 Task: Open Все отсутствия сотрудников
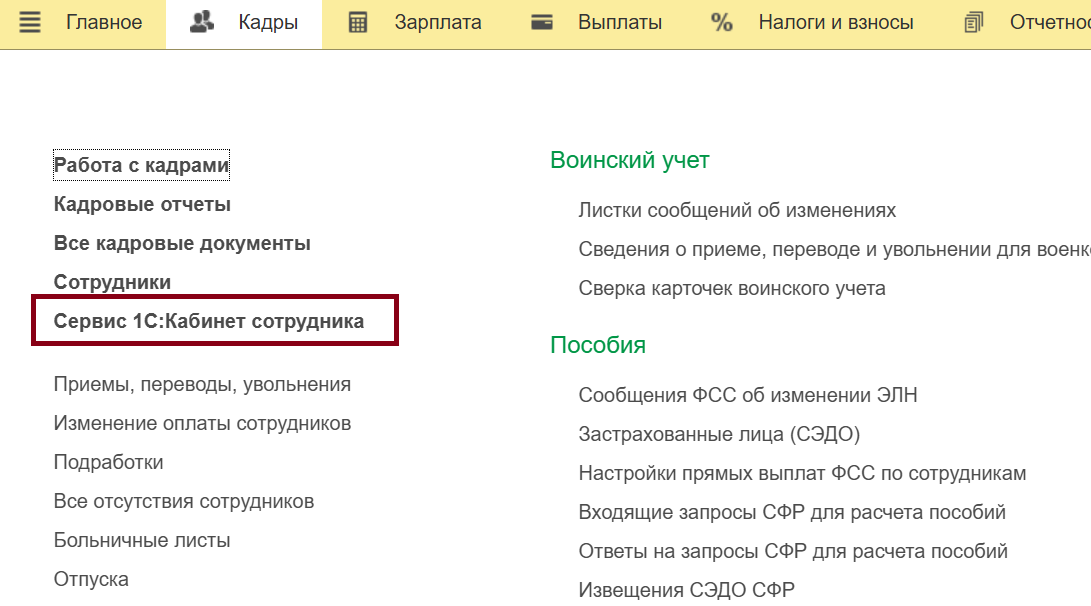coord(184,501)
